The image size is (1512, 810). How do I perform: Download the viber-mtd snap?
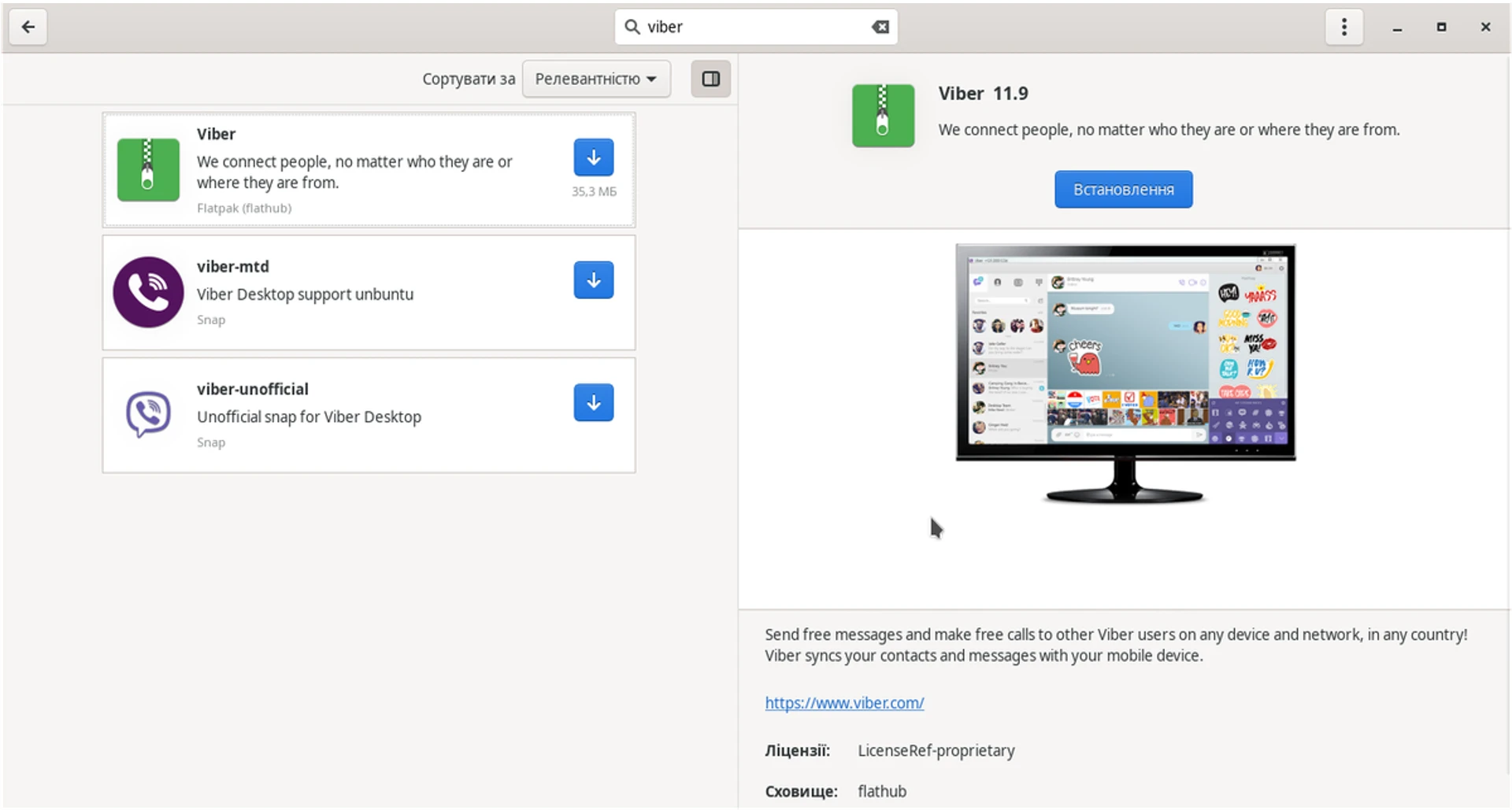coord(594,280)
